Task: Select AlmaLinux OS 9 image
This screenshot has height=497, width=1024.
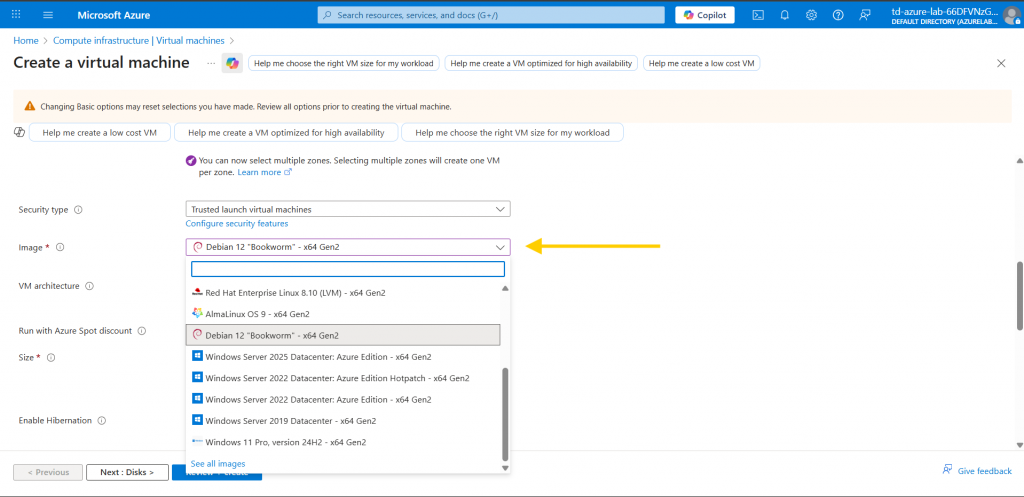Action: [343, 313]
